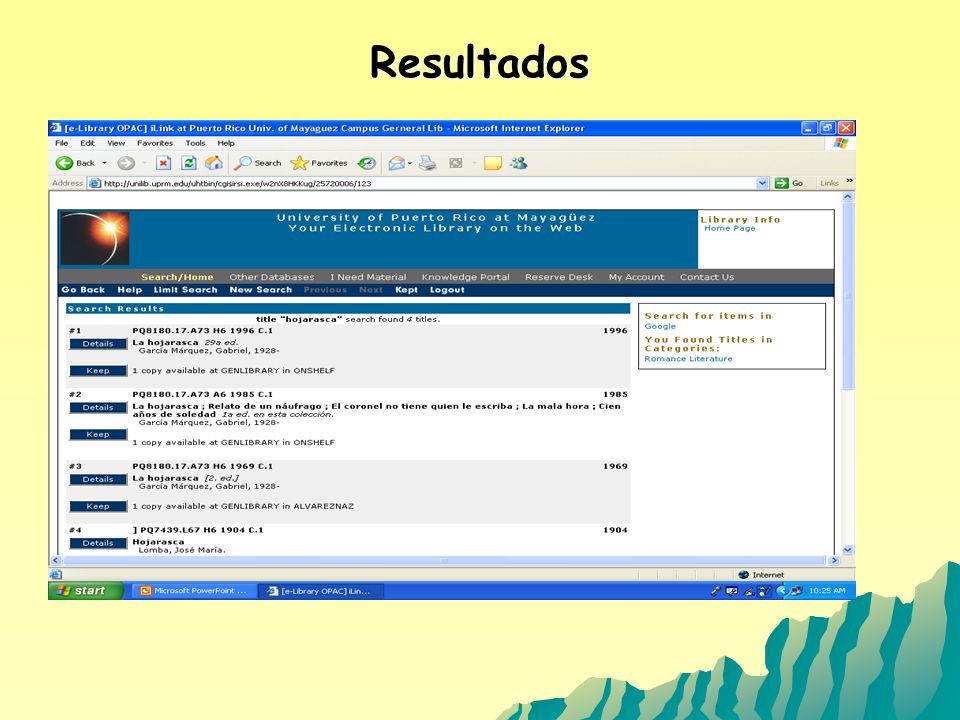Open the Tools menu

coord(195,143)
